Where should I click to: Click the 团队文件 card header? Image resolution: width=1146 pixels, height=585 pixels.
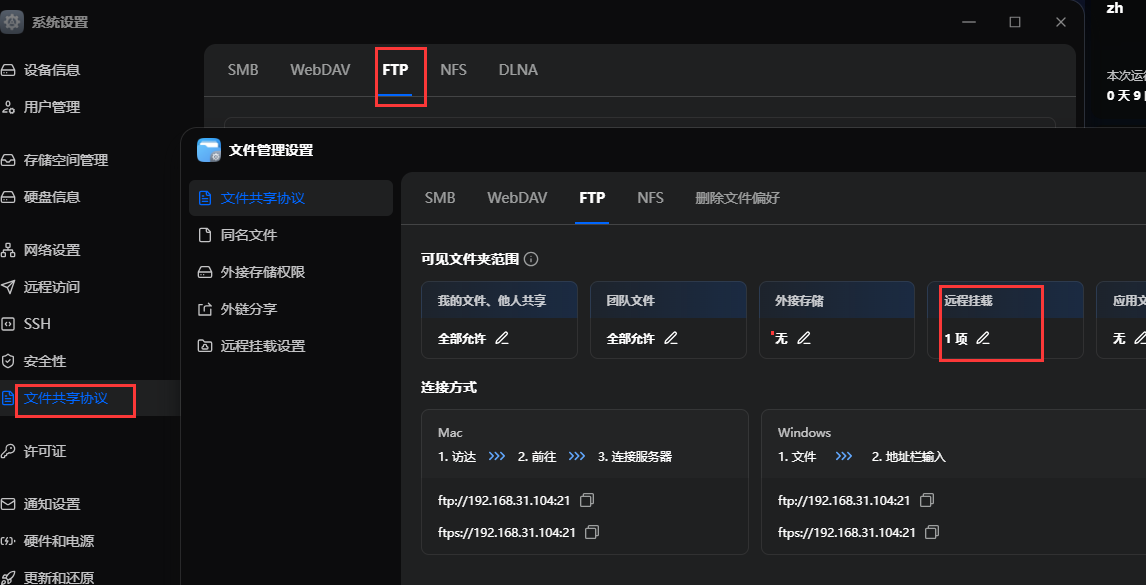click(x=668, y=300)
